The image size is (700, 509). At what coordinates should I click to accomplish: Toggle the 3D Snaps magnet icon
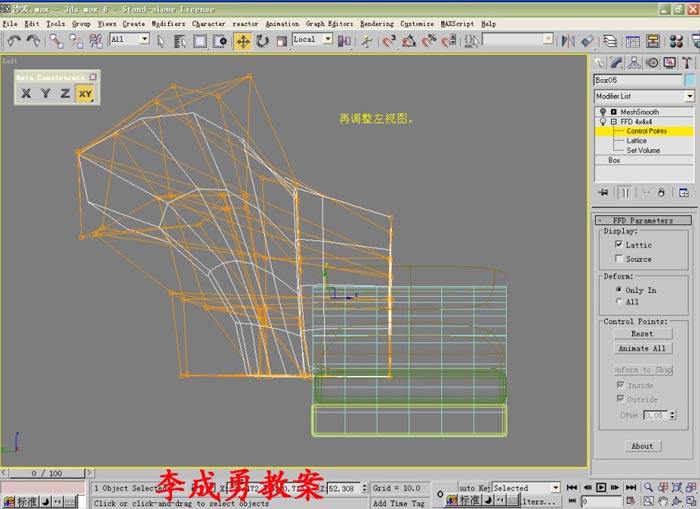389,41
